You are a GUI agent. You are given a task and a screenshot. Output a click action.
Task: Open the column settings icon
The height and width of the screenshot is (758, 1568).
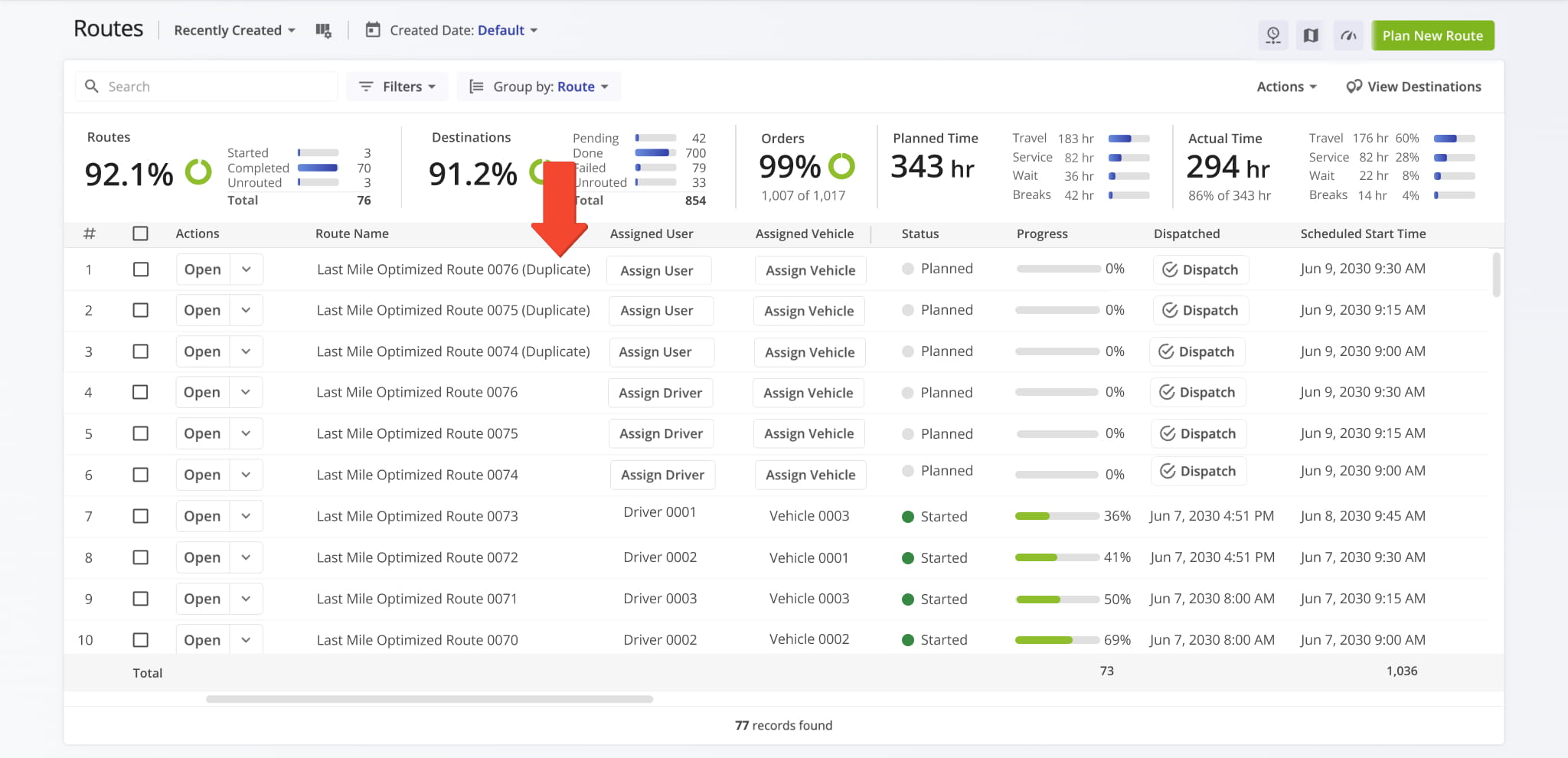tap(323, 31)
